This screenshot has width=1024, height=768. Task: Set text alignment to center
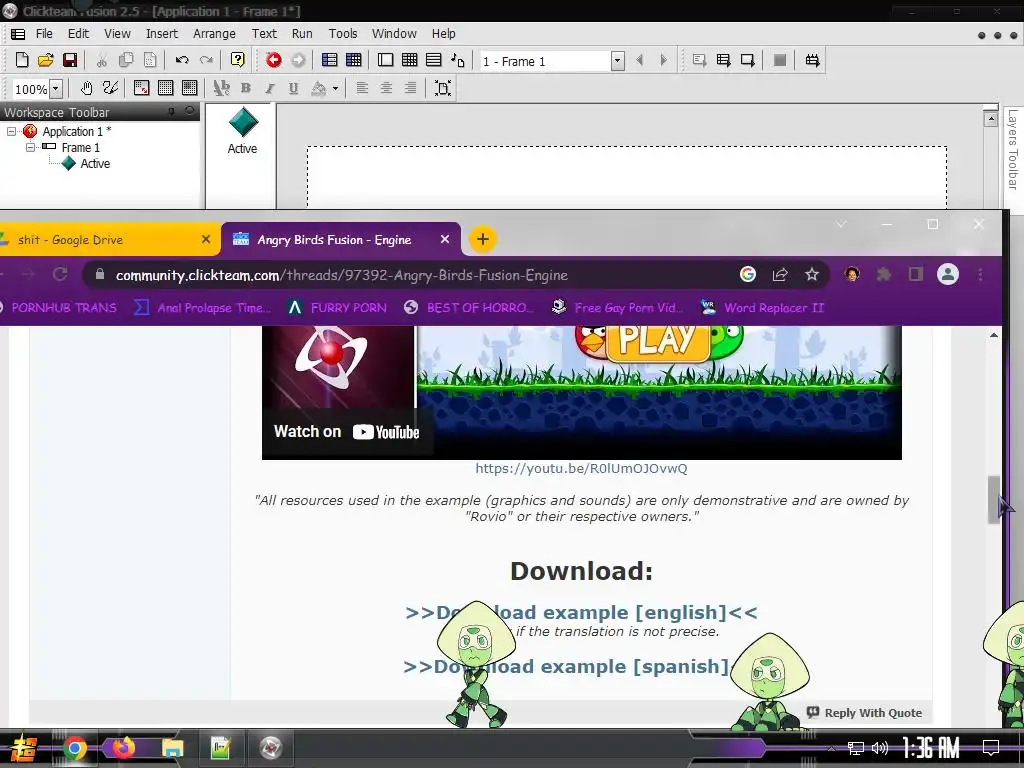(387, 88)
